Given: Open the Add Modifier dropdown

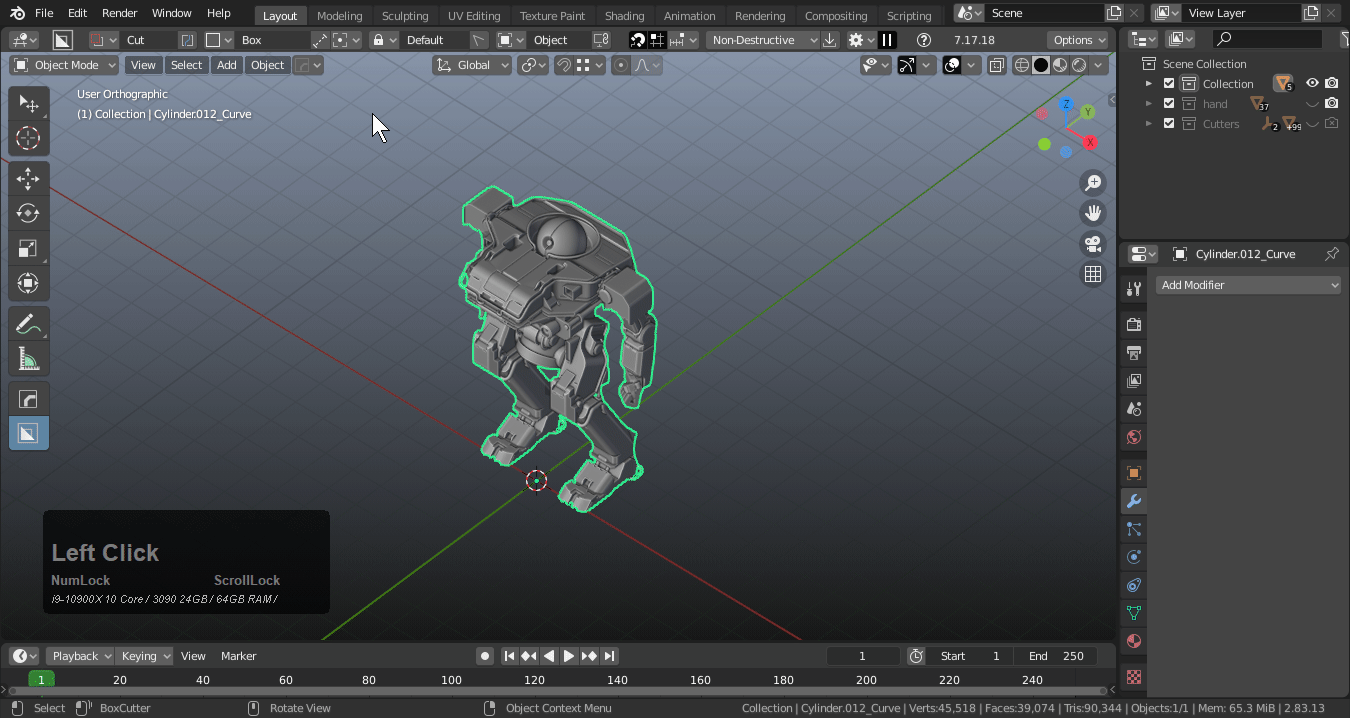Looking at the screenshot, I should (1248, 285).
